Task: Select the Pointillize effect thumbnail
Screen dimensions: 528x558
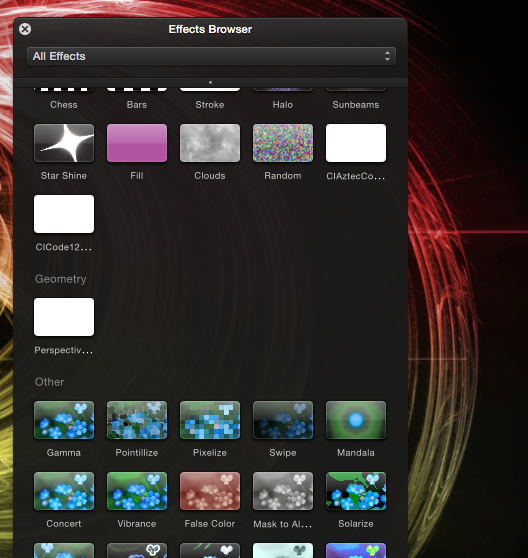Action: [x=137, y=420]
